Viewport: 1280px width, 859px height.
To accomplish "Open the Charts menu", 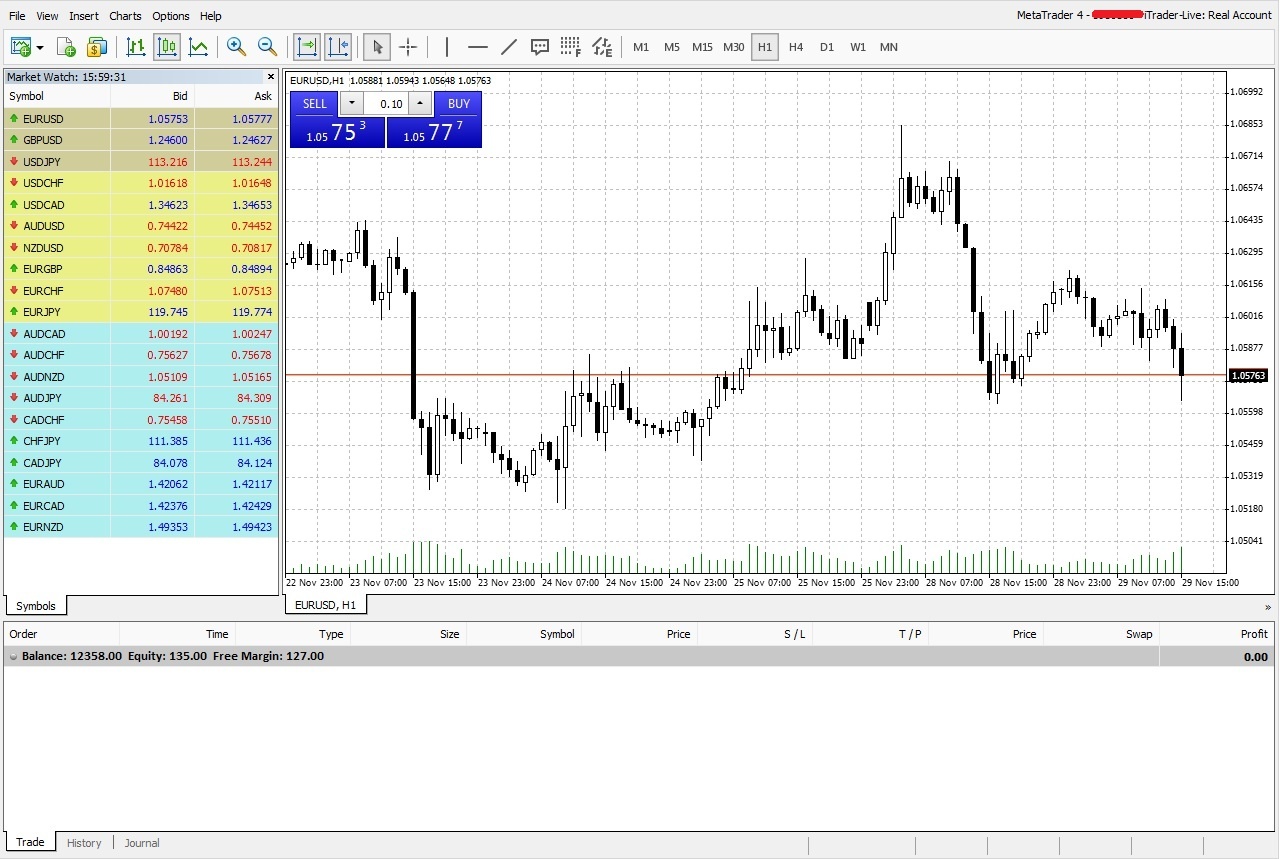I will pos(125,16).
